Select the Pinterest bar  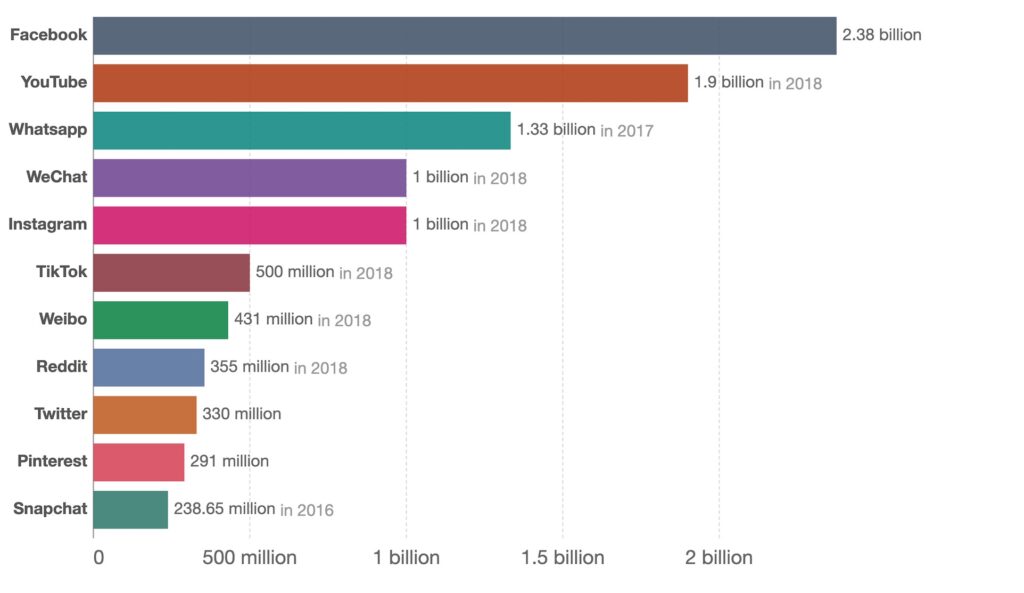click(x=138, y=462)
